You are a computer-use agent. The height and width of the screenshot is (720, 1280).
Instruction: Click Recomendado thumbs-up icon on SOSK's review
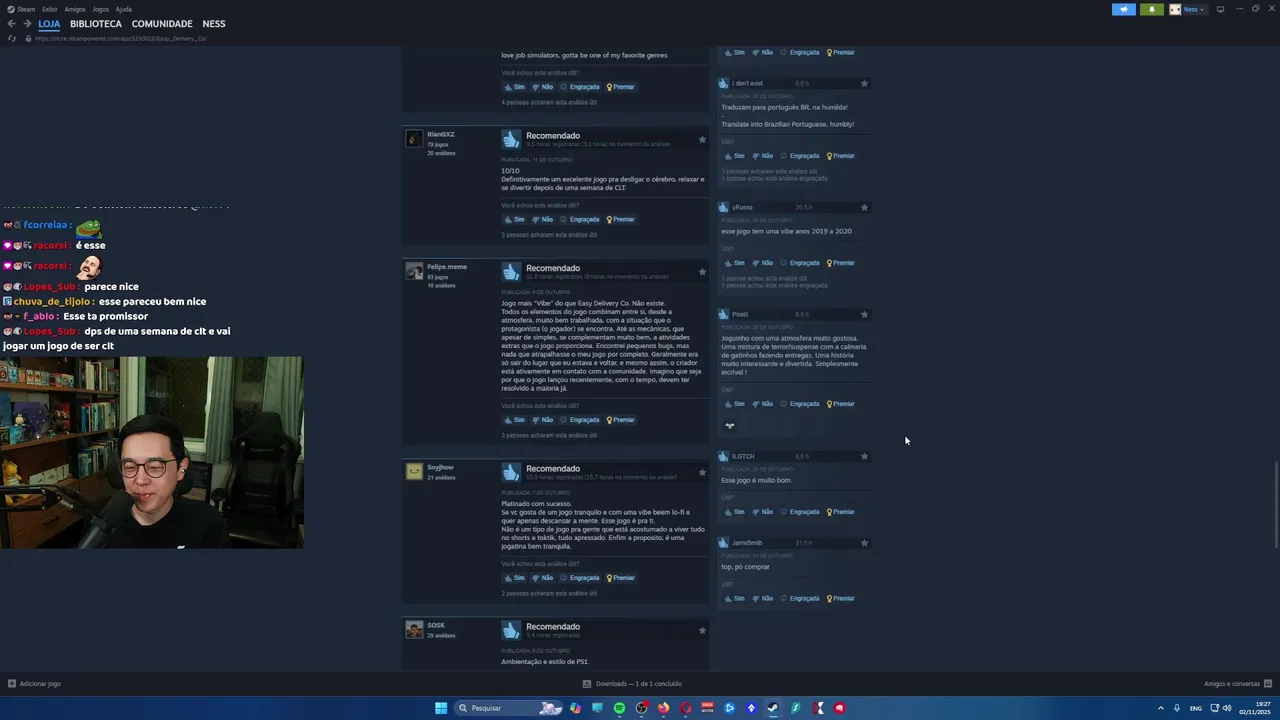(x=511, y=630)
